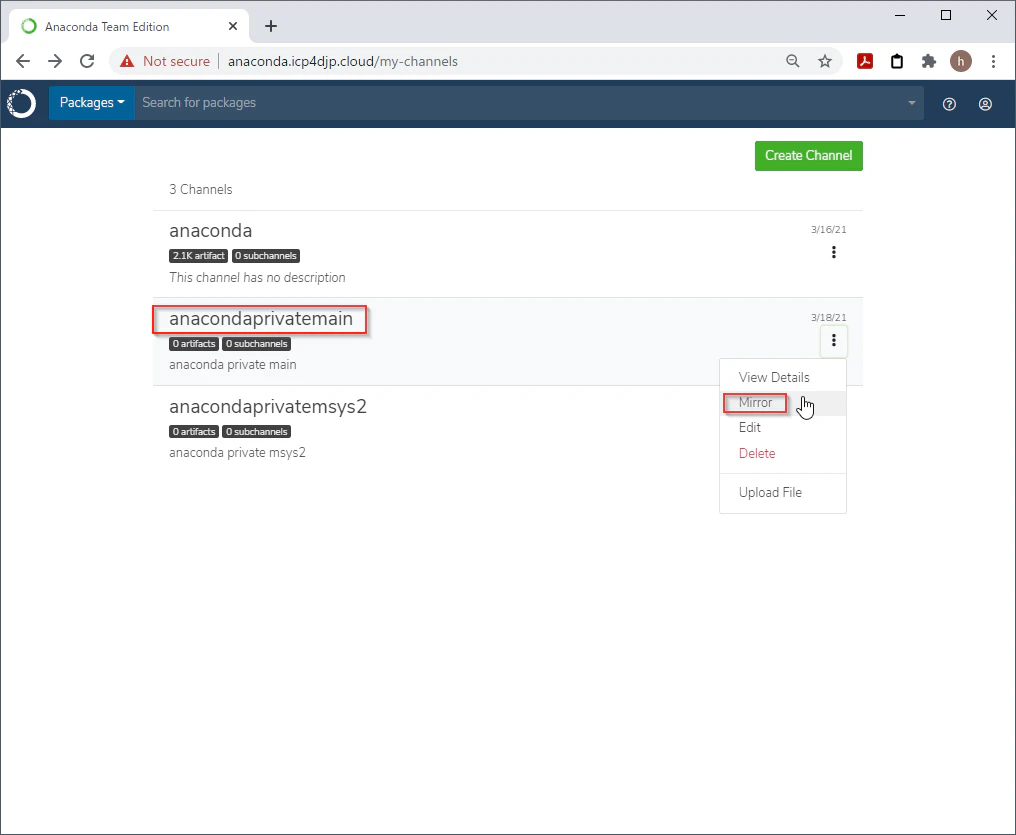Open the Adobe Acrobat extension icon
The image size is (1016, 835).
click(865, 61)
